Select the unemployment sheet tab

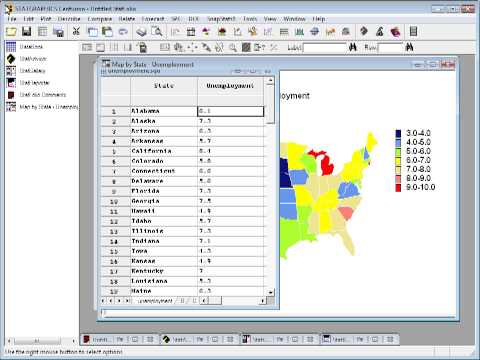pos(155,301)
